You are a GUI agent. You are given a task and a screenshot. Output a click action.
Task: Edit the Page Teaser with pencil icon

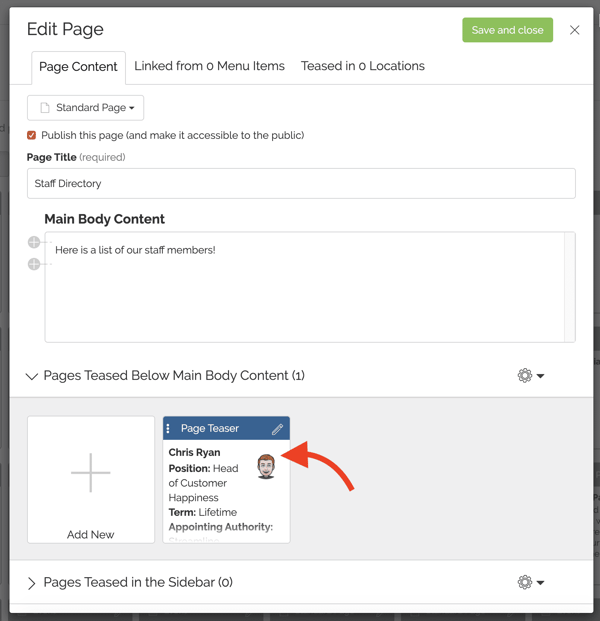[277, 429]
